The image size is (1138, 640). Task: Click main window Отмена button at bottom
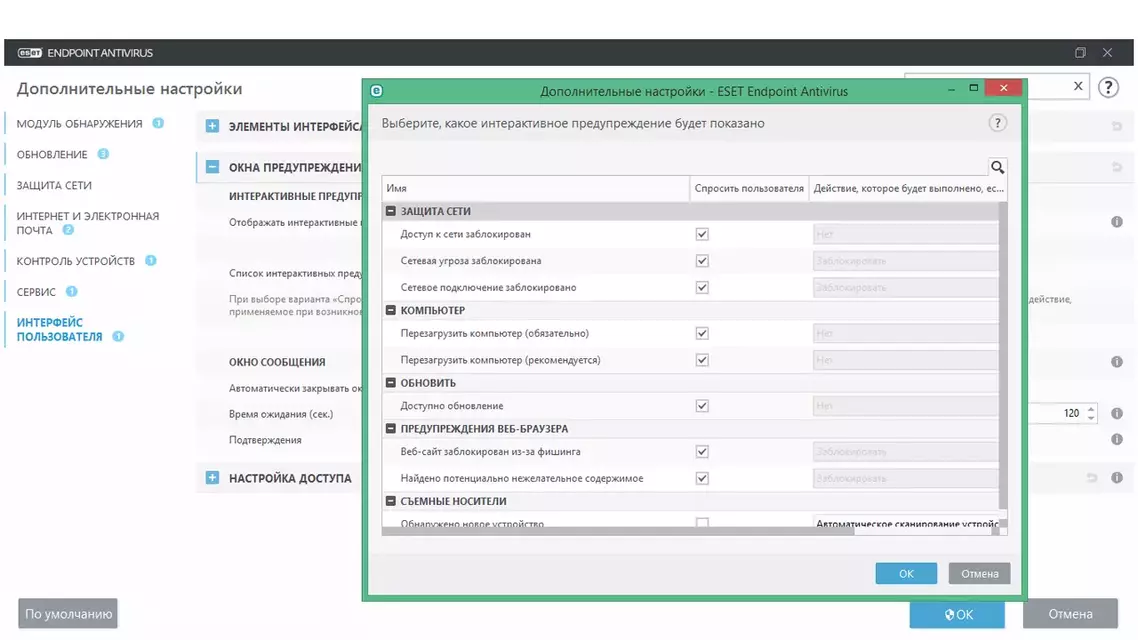click(1070, 614)
